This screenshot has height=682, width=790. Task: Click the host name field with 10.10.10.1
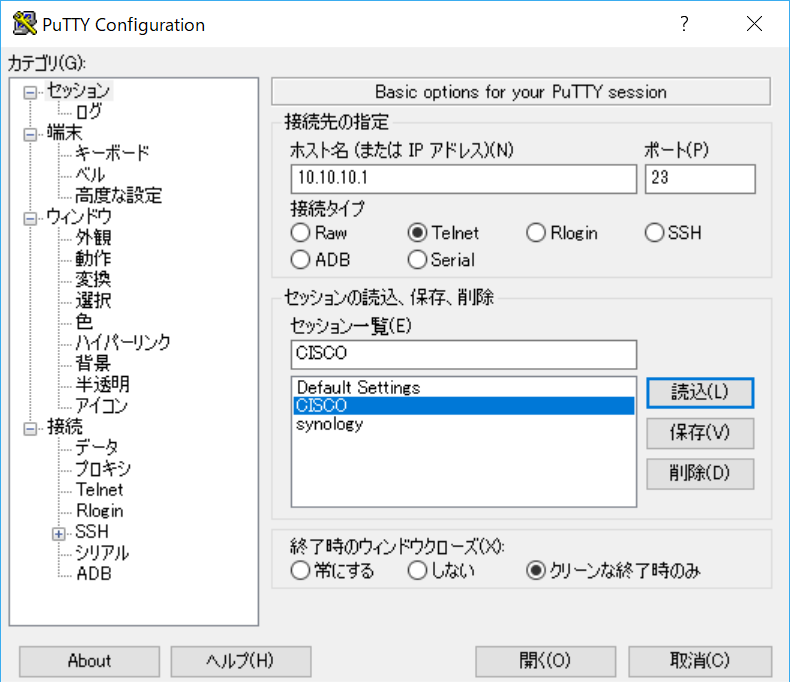pos(464,178)
